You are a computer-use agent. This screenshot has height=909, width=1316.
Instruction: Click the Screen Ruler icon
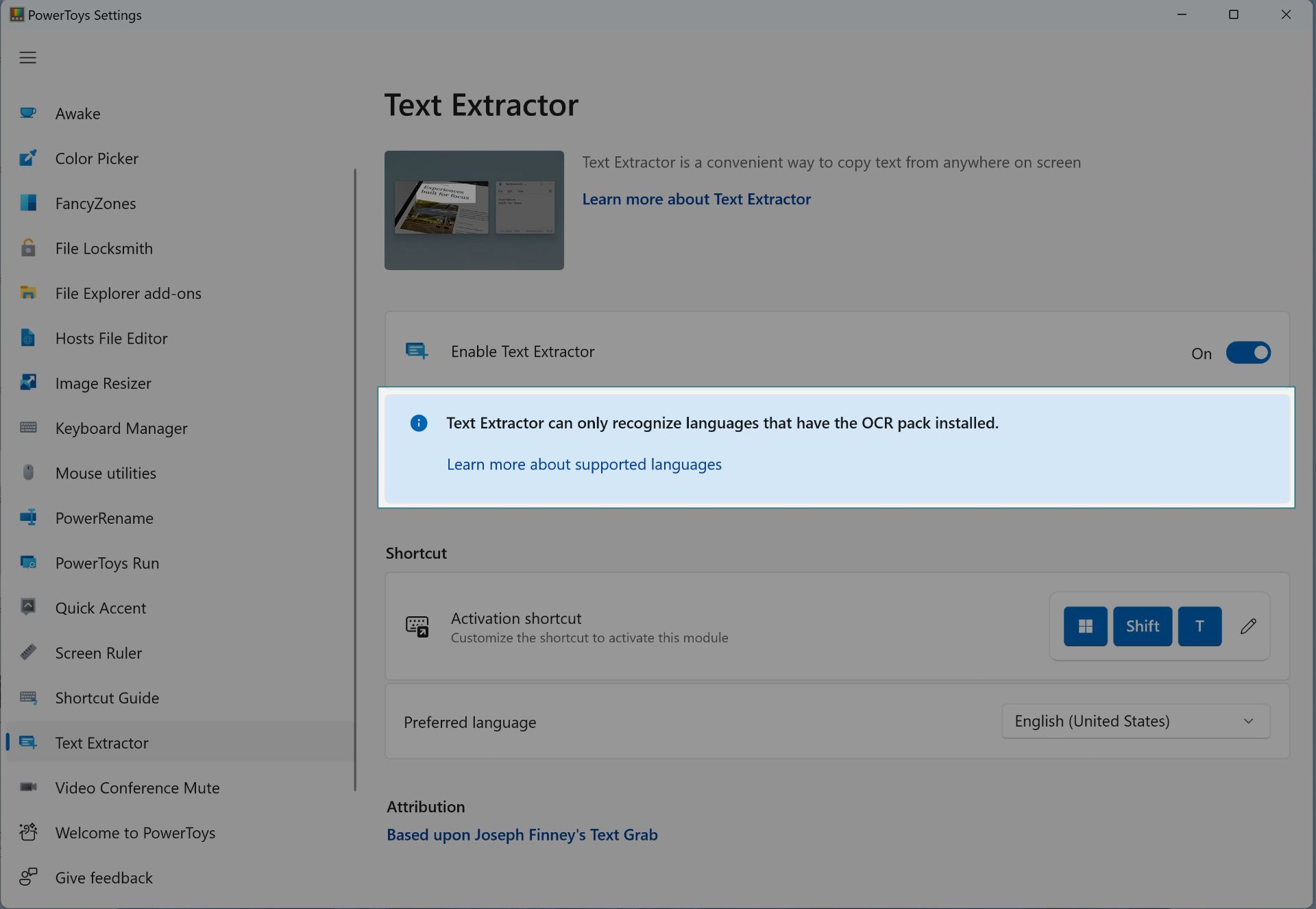point(28,653)
